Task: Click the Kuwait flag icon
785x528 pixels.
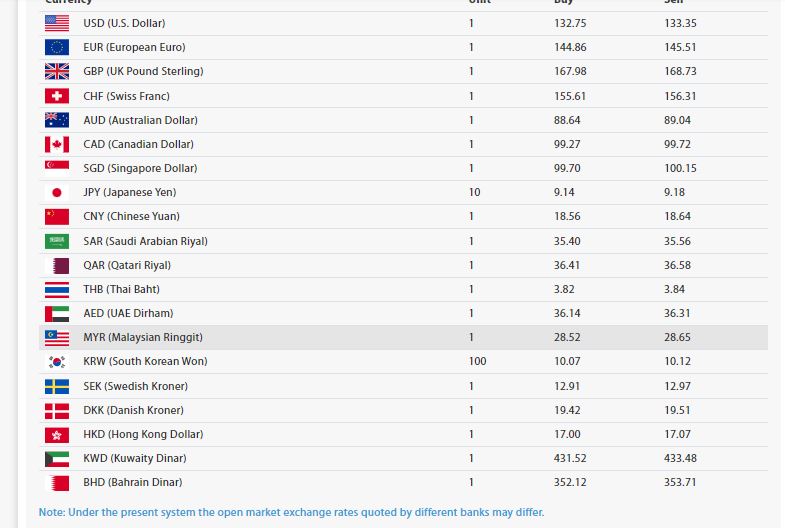Action: click(57, 458)
